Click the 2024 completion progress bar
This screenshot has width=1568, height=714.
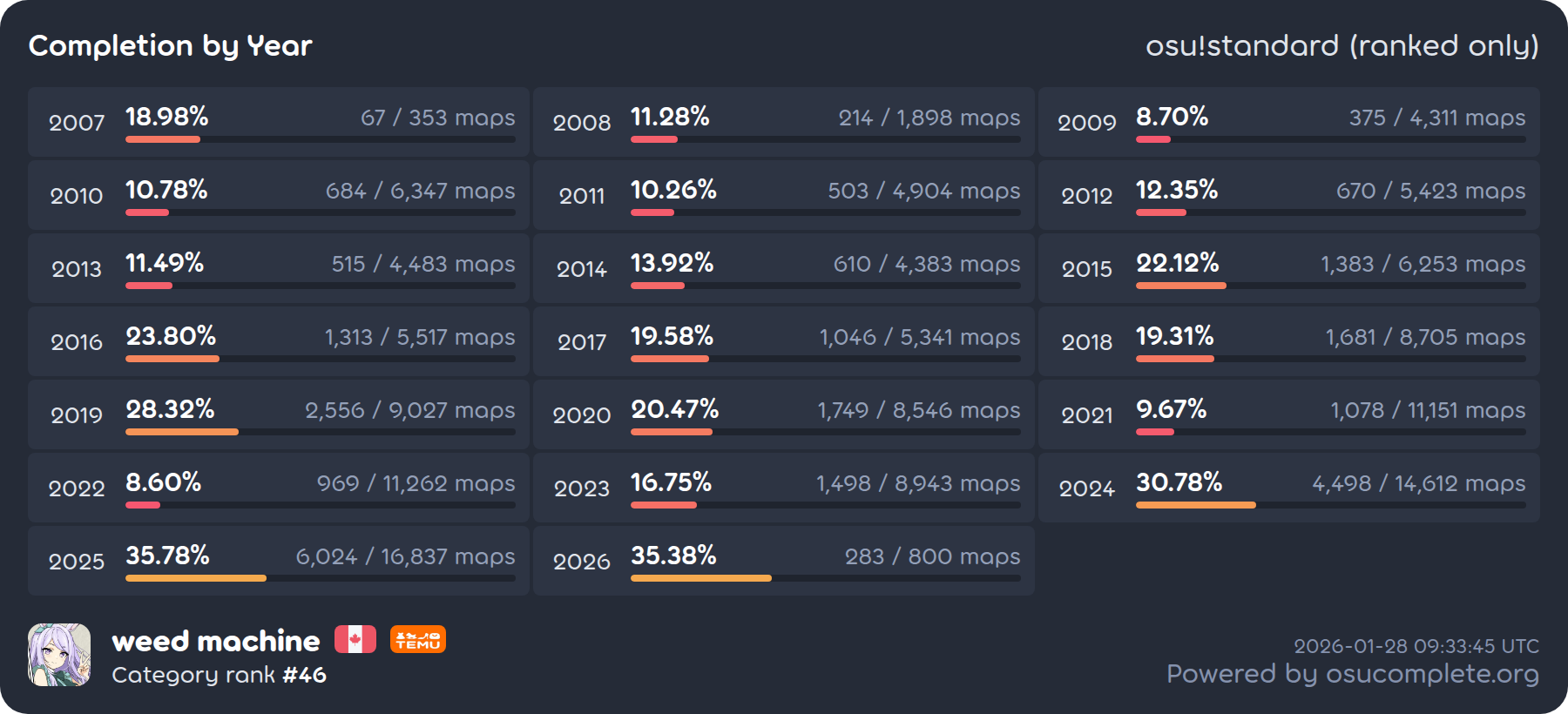(x=1330, y=505)
